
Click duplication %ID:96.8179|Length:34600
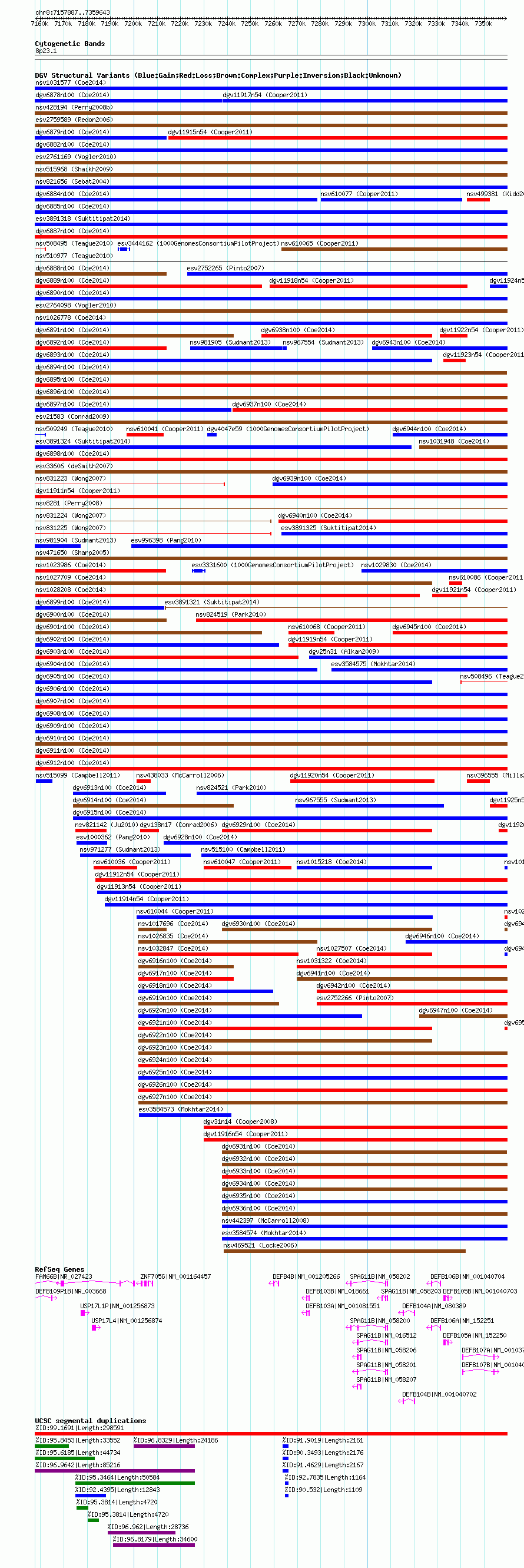[x=155, y=1539]
